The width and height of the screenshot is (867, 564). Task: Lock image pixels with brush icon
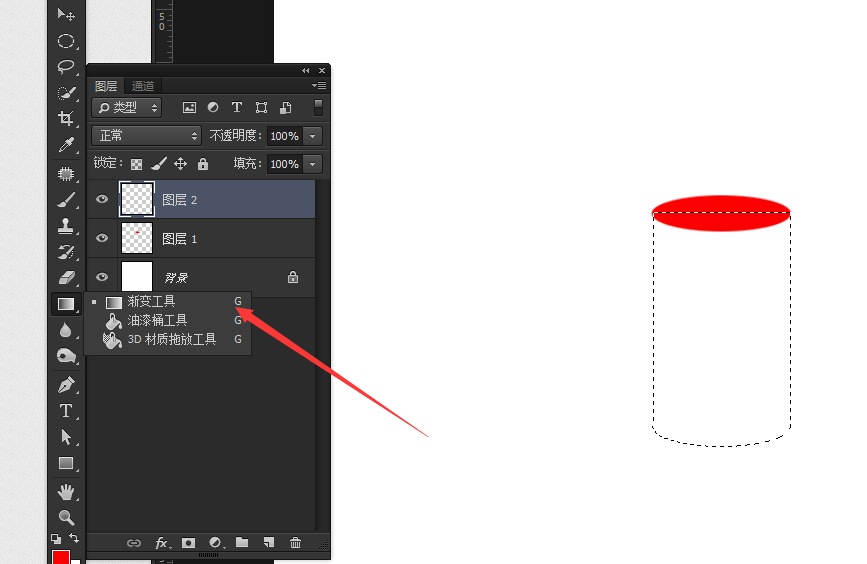(x=159, y=164)
